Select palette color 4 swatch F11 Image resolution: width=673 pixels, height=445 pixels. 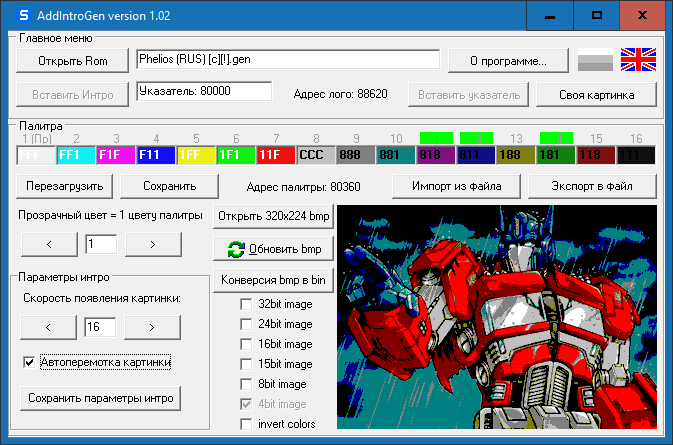[x=156, y=155]
